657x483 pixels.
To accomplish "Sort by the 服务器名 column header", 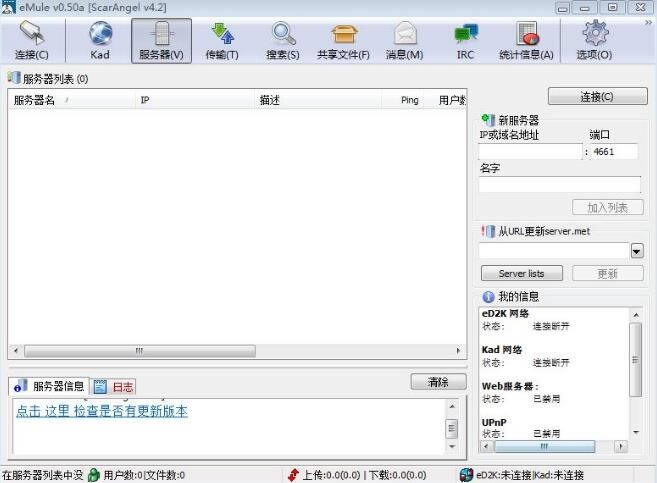I will coord(72,100).
